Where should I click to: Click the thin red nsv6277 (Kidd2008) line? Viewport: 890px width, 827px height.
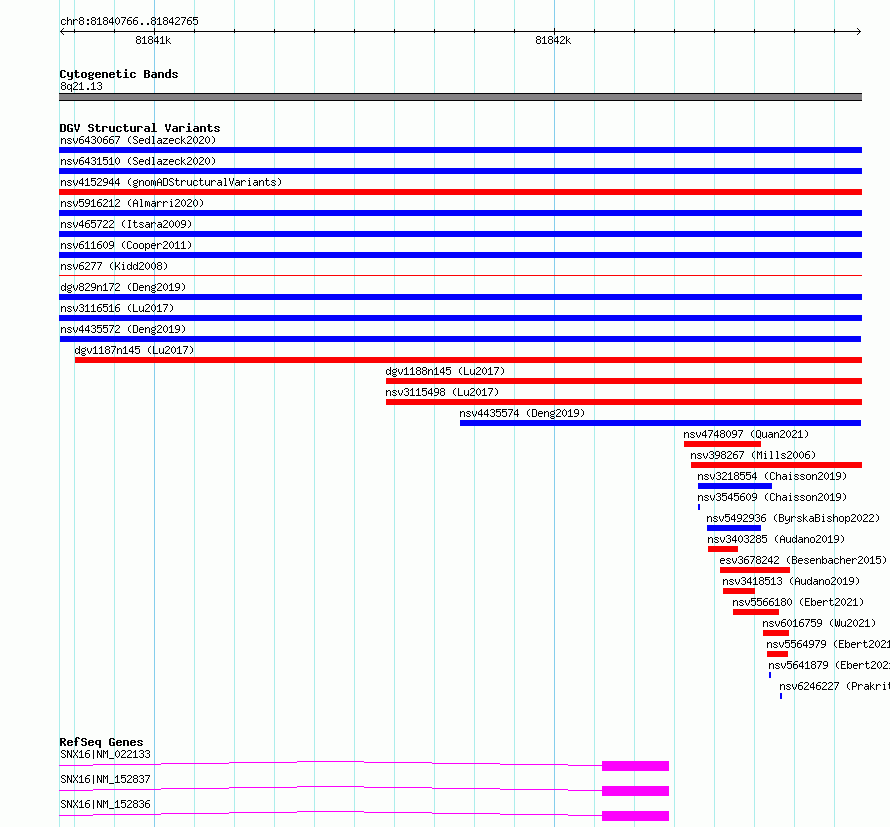[x=460, y=276]
